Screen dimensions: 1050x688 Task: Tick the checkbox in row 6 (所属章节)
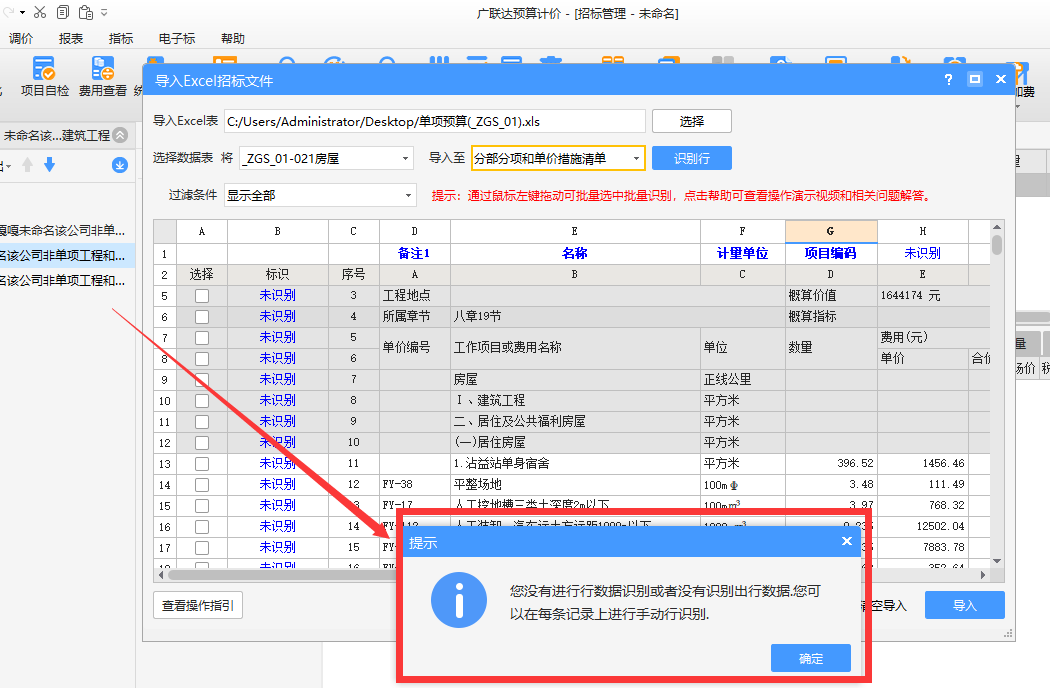pyautogui.click(x=202, y=316)
